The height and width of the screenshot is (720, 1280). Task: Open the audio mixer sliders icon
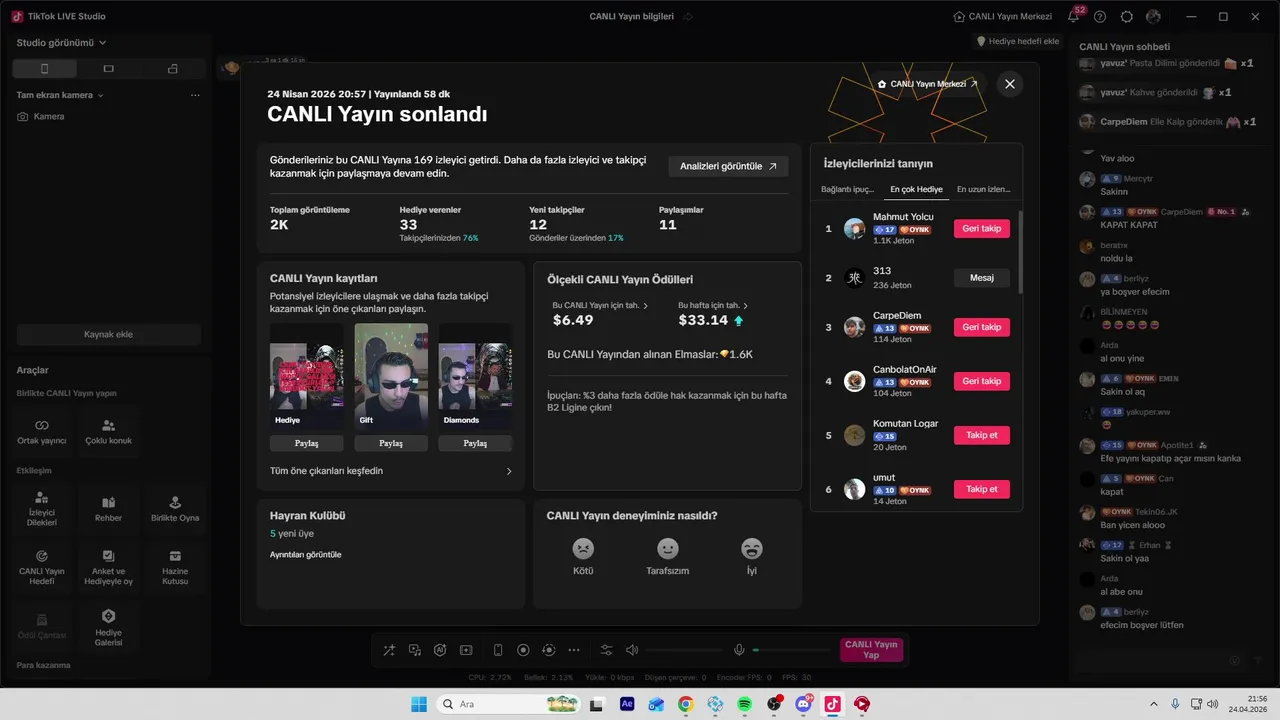[607, 650]
